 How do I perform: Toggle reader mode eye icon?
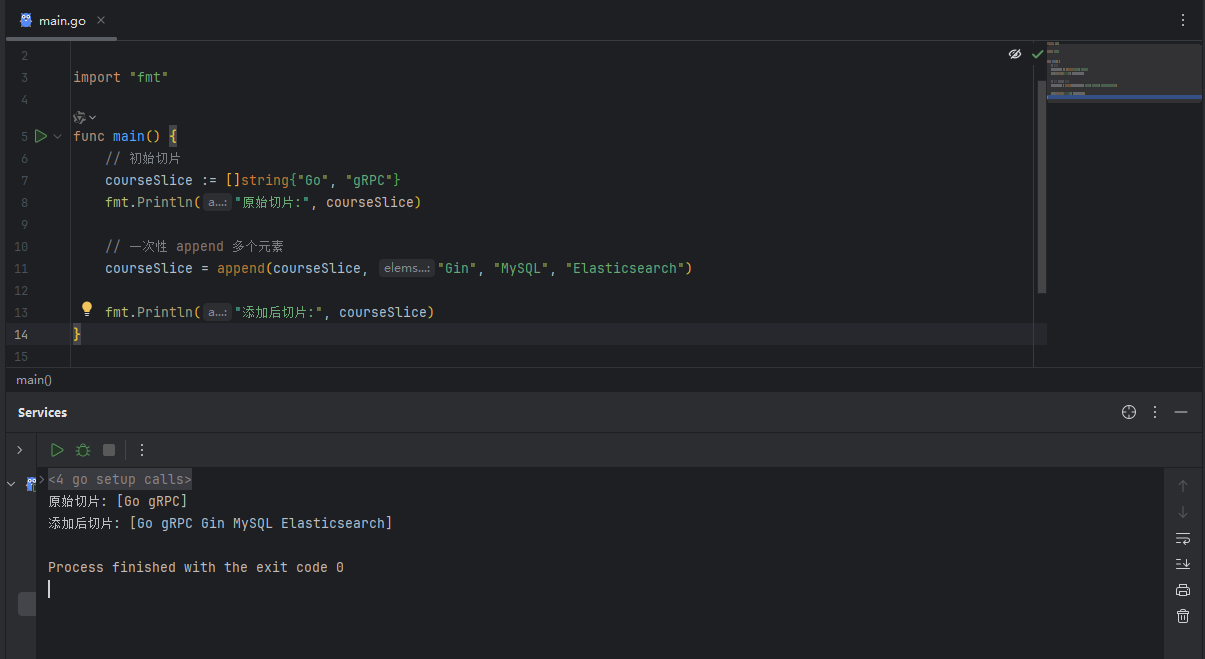1015,54
